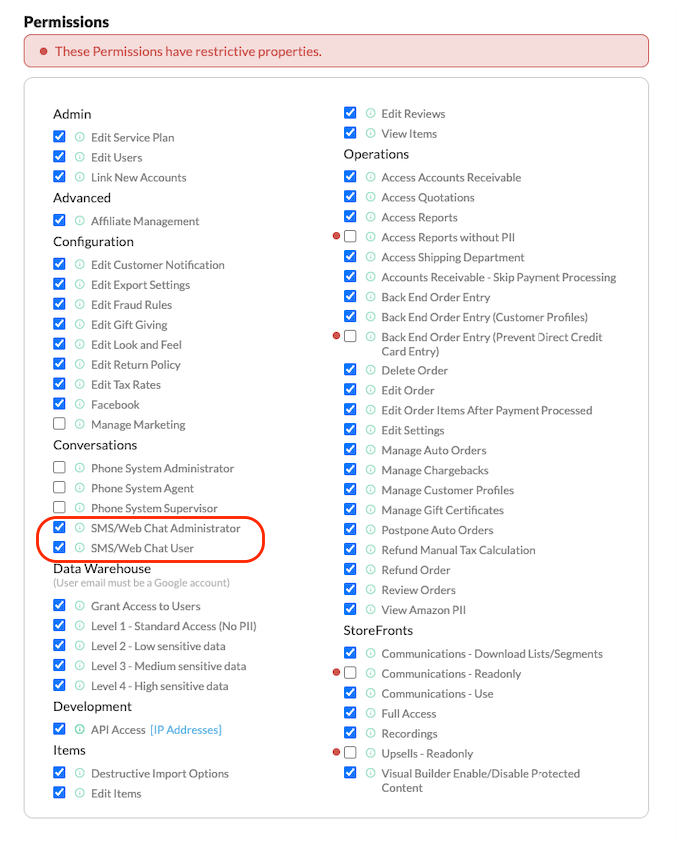676x846 pixels.
Task: Enable Communications - Readonly checkbox
Action: (350, 673)
